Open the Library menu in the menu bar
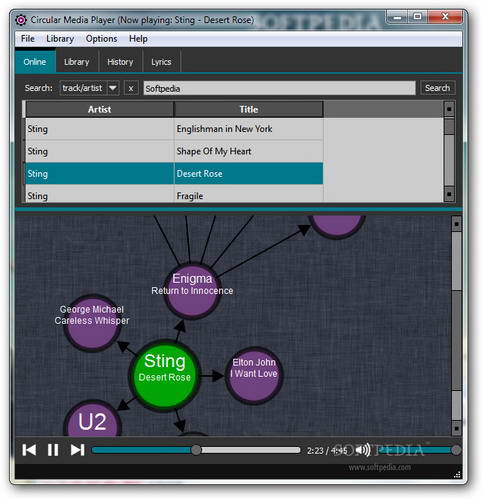The image size is (483, 500). point(60,39)
